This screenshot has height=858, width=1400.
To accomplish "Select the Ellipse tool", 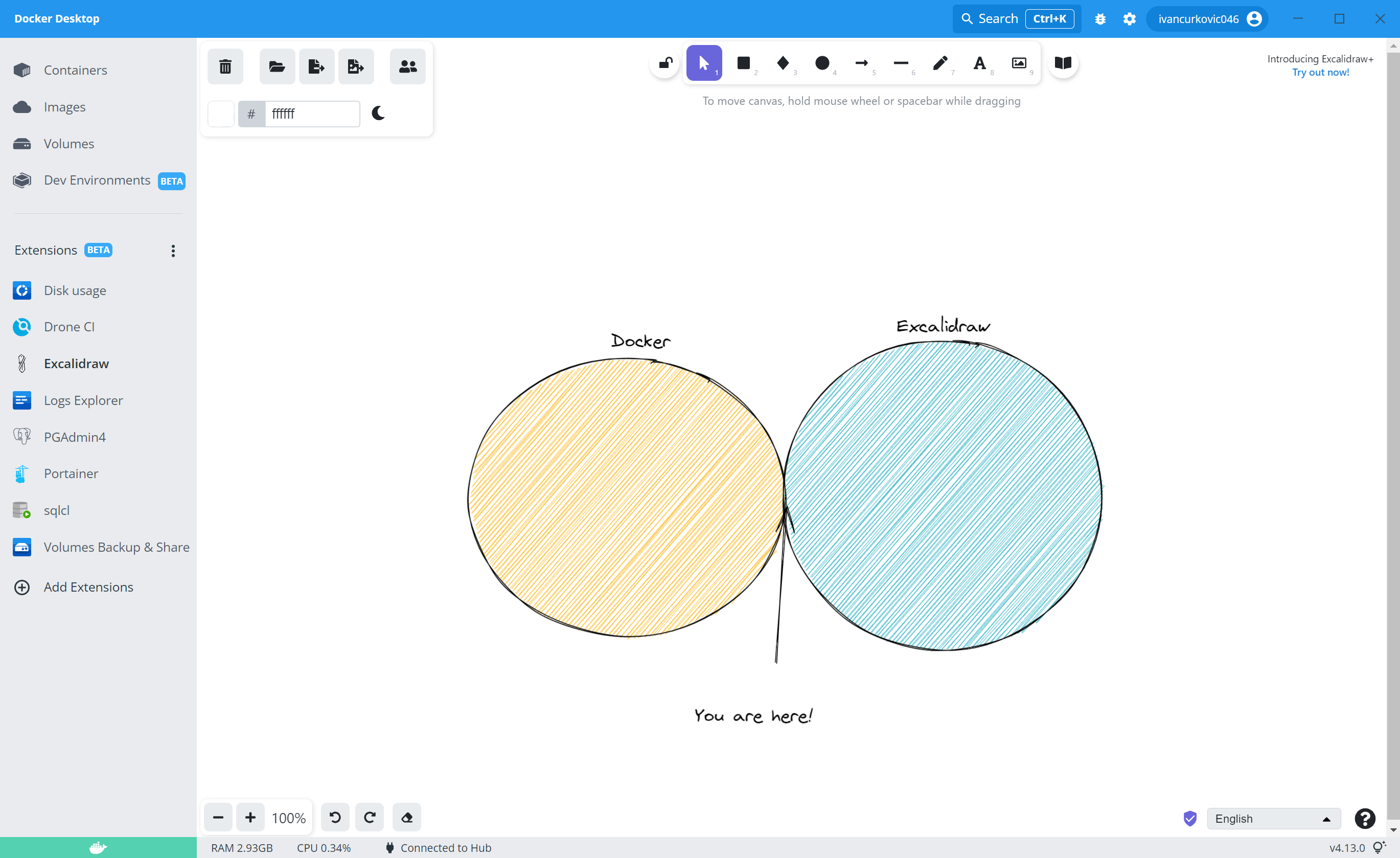I will 822,63.
